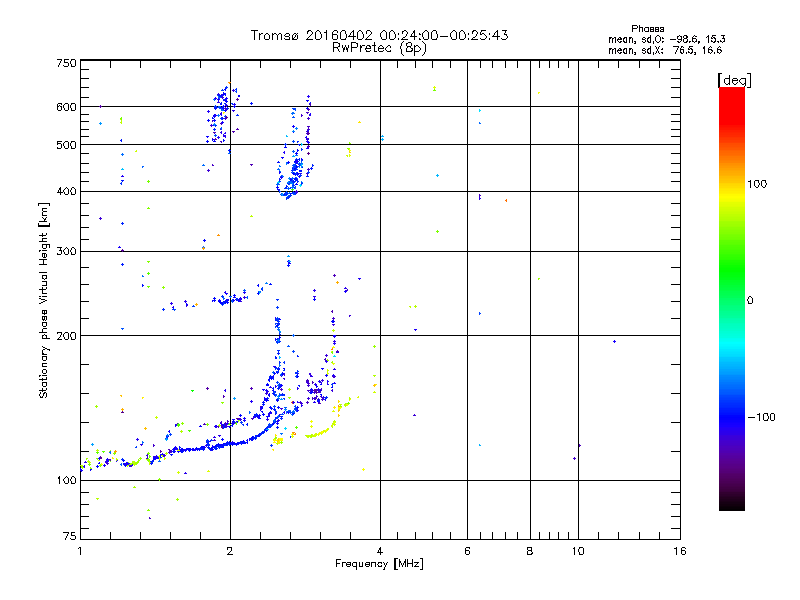Click the colorbar tick label '0'

point(750,300)
